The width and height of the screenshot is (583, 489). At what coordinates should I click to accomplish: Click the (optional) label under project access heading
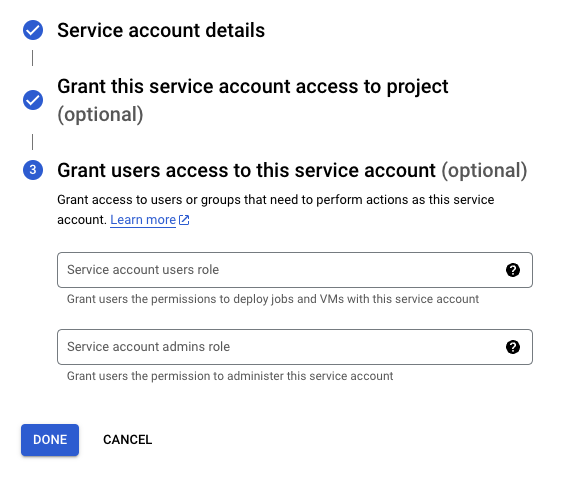tap(100, 115)
